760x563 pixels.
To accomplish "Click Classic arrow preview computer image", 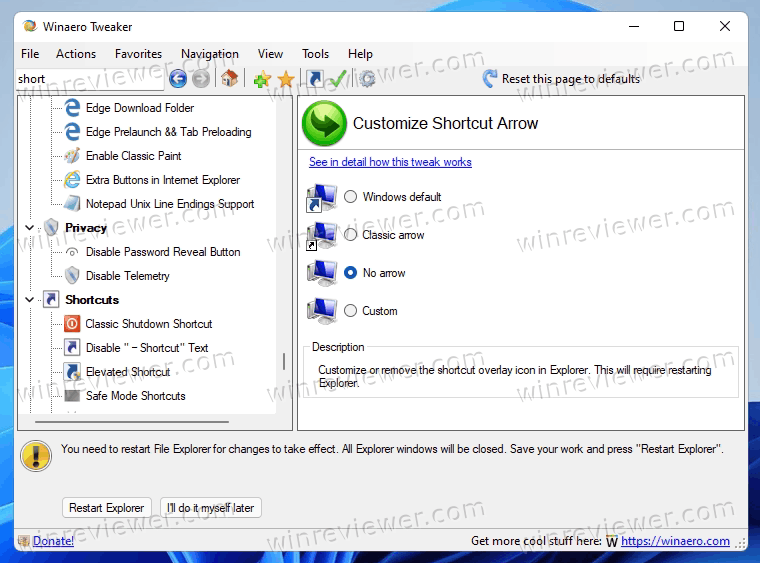I will coord(322,235).
